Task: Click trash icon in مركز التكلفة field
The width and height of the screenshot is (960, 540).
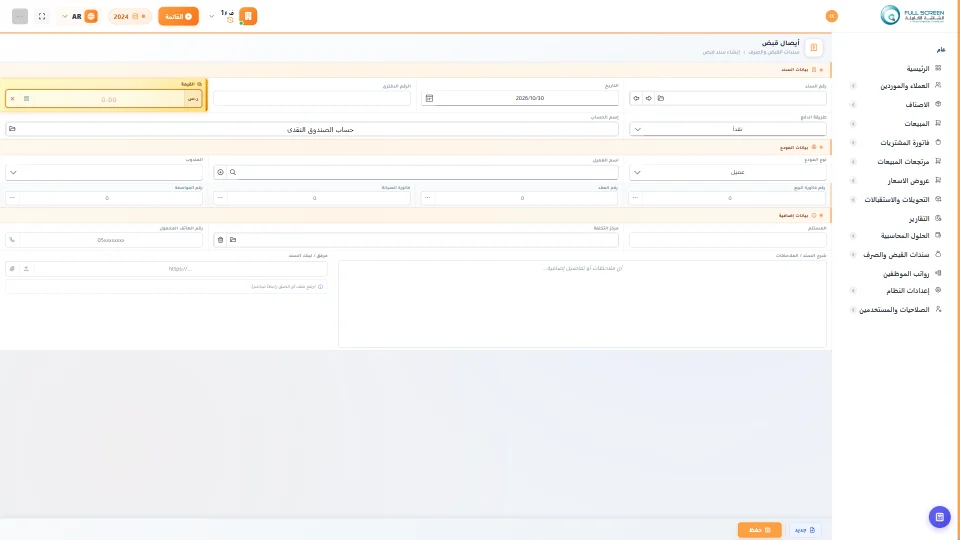Action: [x=220, y=240]
